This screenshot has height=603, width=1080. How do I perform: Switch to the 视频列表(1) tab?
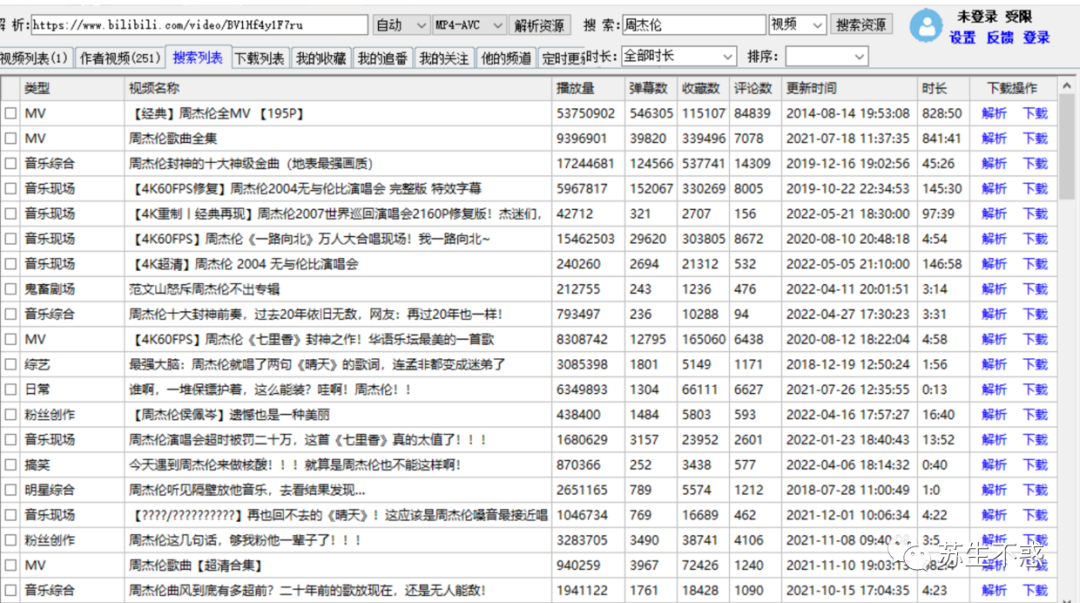pos(35,59)
